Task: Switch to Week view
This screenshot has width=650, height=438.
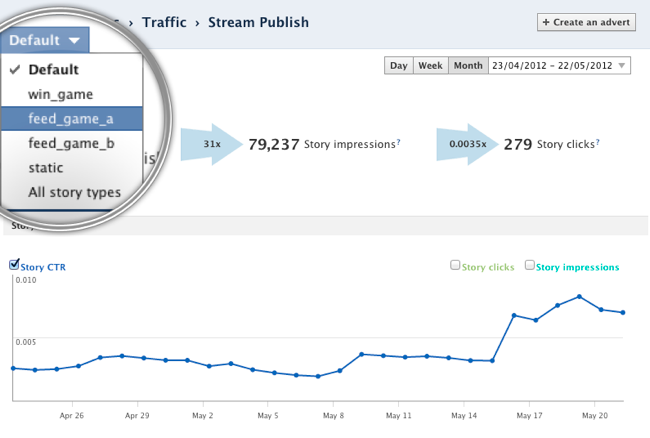Action: [430, 65]
